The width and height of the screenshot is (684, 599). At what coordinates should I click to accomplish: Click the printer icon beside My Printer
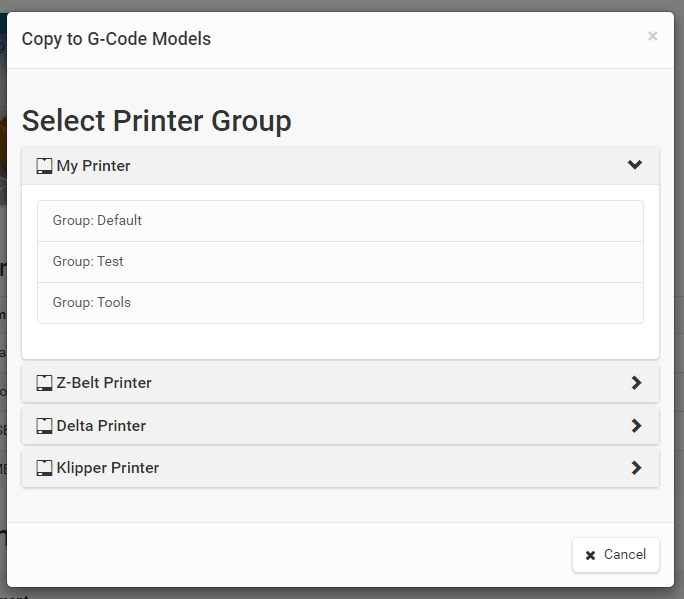coord(44,166)
